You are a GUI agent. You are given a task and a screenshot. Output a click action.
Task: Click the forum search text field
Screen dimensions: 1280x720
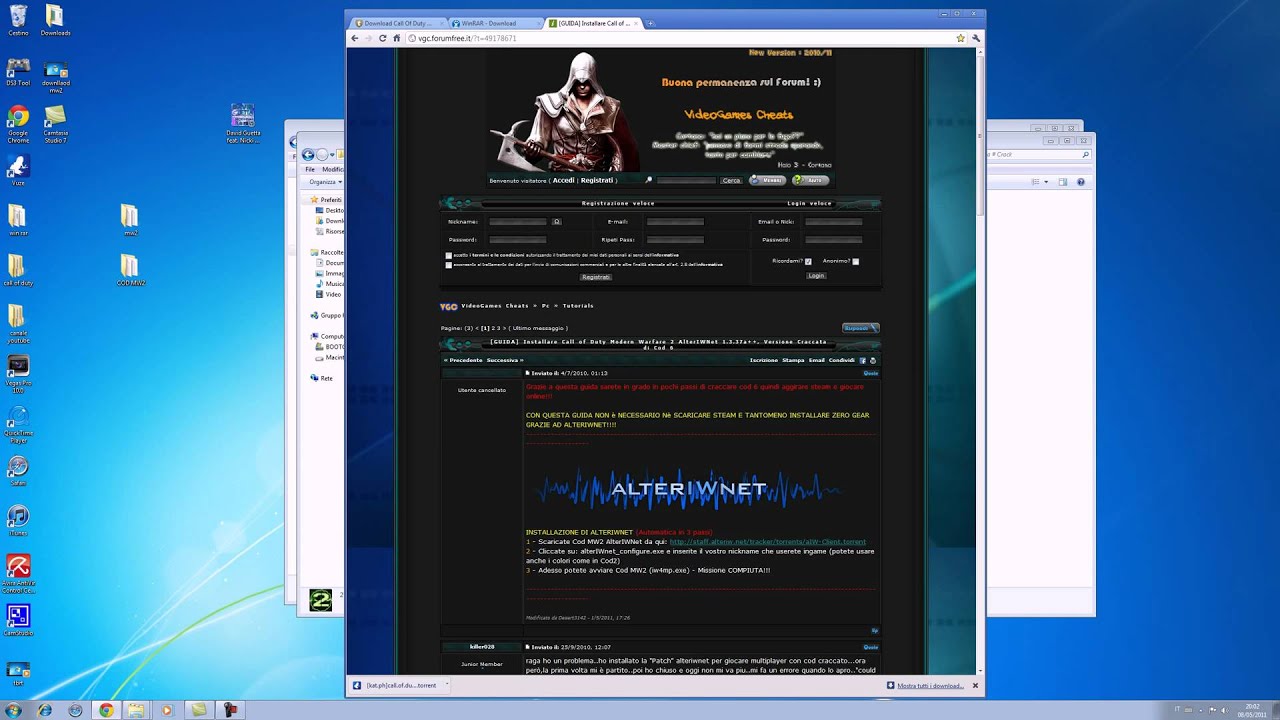686,180
